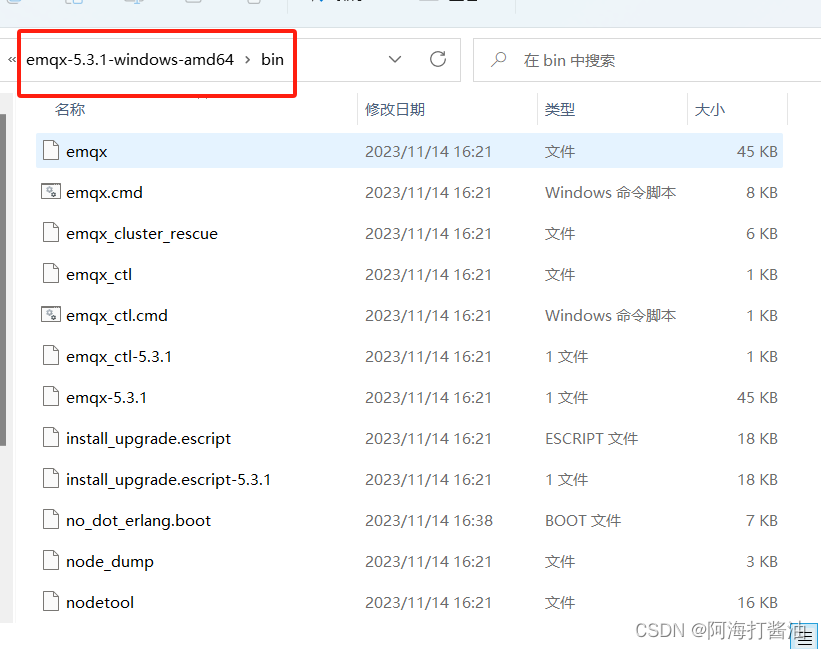Select the emqx_cluster_rescue file name
Viewport: 821px width, 649px height.
pyautogui.click(x=142, y=233)
